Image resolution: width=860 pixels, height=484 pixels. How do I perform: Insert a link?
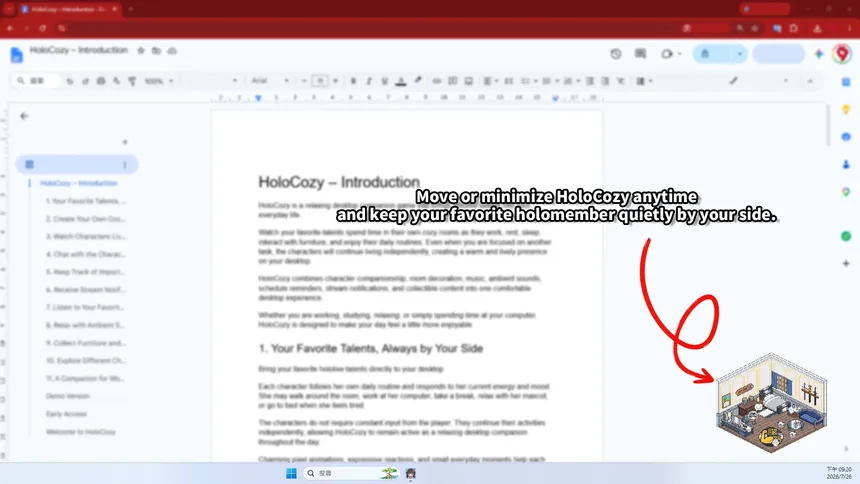[437, 81]
